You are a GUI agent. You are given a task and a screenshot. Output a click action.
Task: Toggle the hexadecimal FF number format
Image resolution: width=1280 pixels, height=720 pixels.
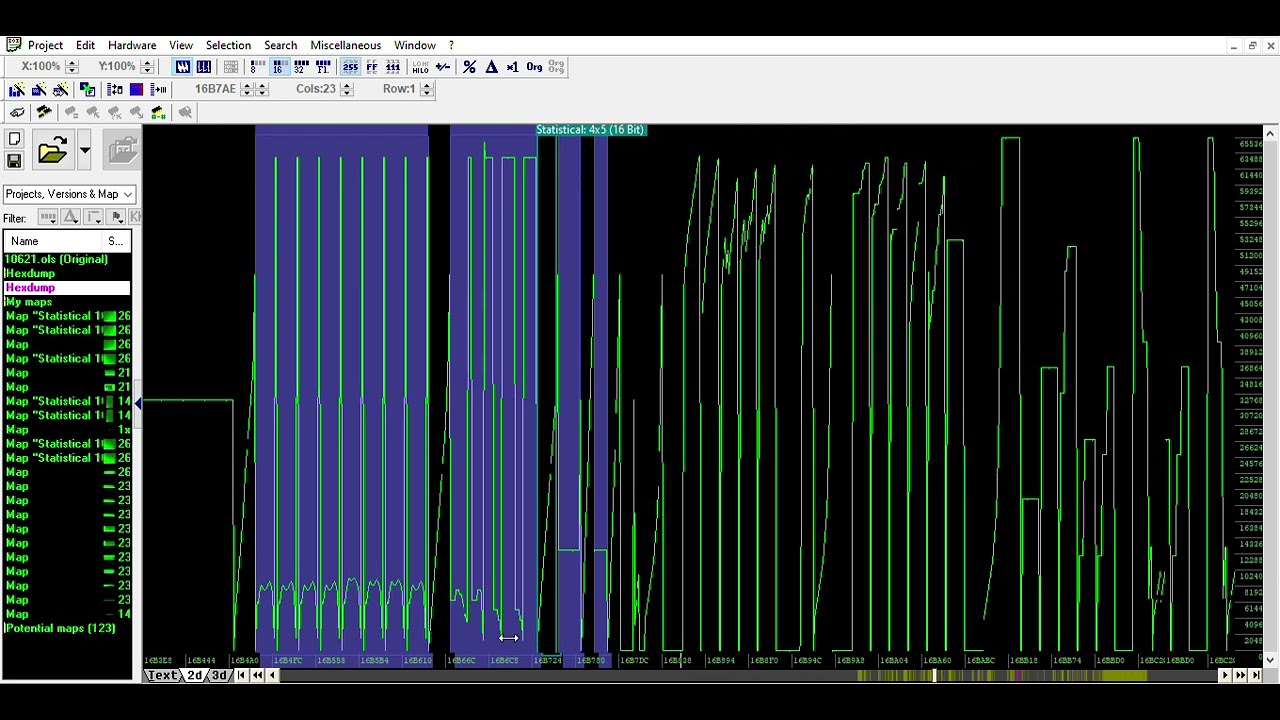(372, 67)
